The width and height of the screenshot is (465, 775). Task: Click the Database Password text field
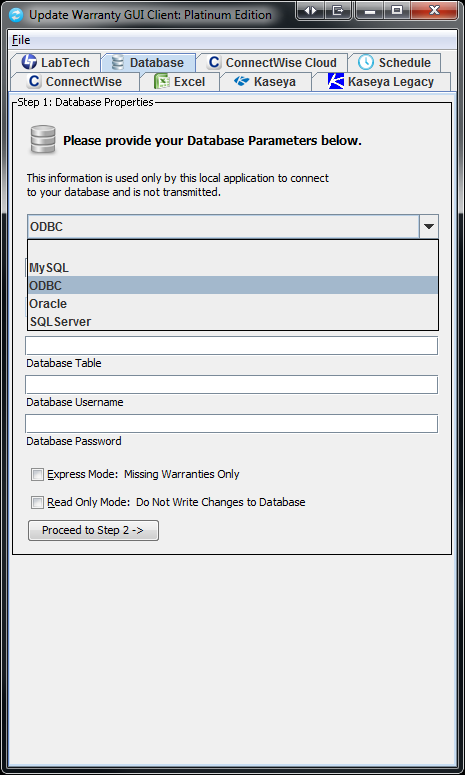(232, 424)
